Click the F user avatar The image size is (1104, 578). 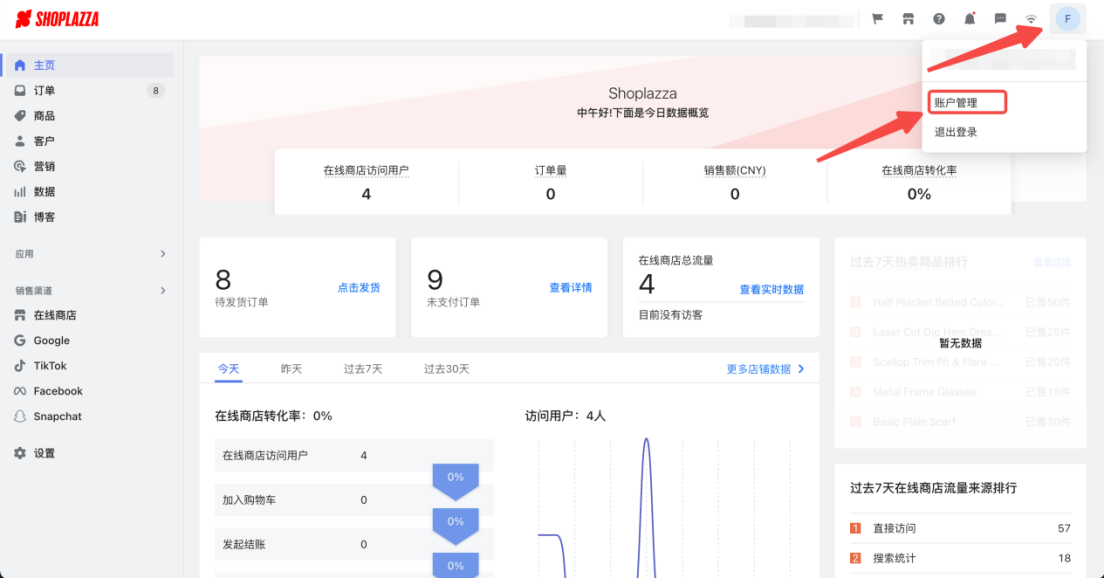coord(1067,19)
